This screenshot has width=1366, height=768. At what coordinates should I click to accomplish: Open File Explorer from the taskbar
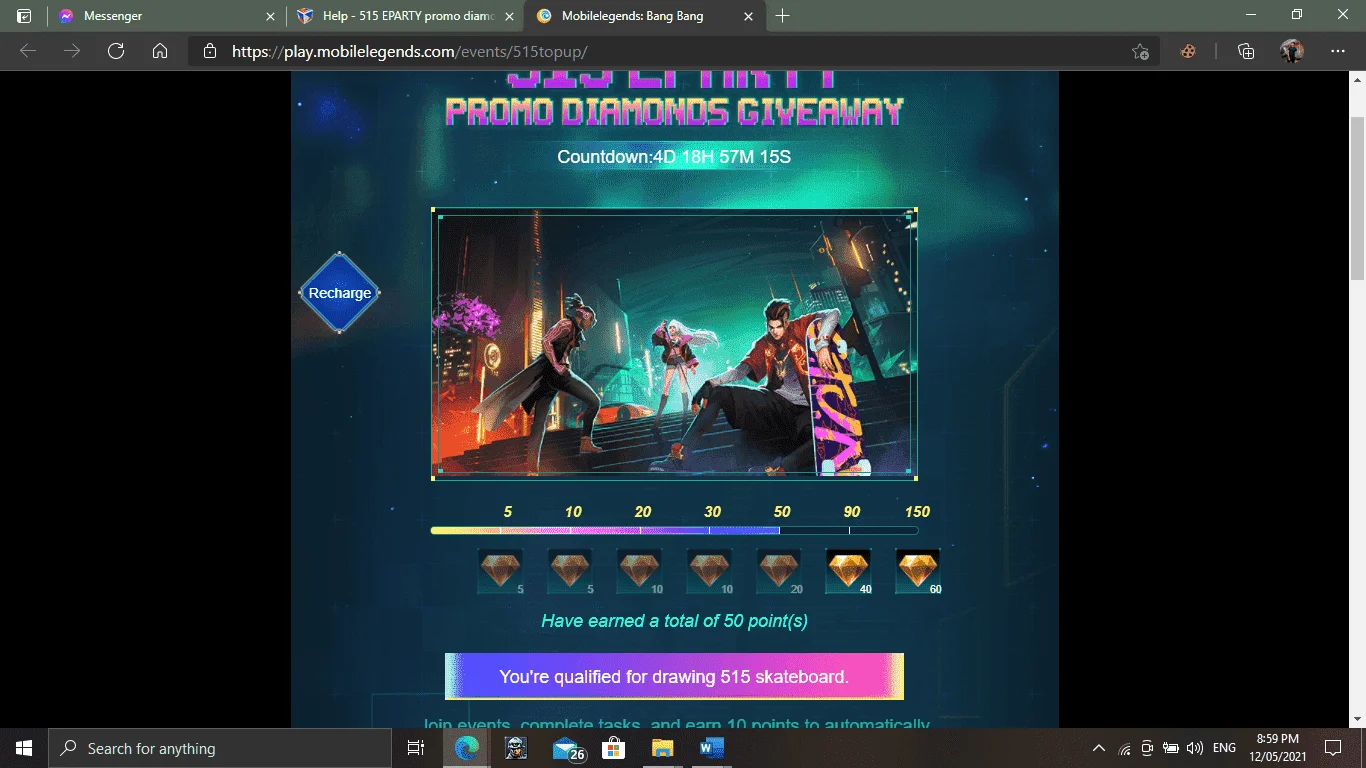[662, 748]
